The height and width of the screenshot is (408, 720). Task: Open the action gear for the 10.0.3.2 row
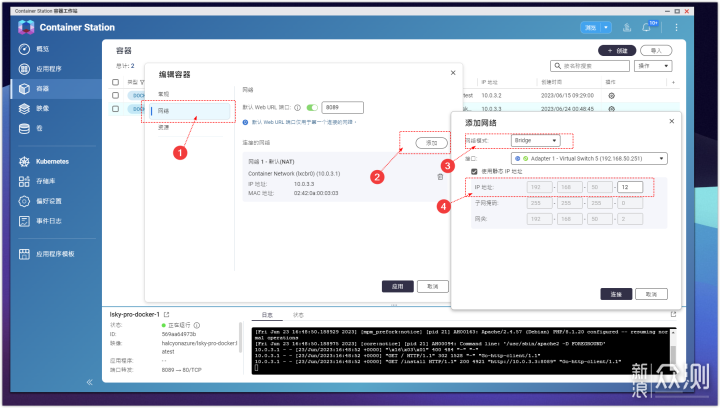[612, 95]
